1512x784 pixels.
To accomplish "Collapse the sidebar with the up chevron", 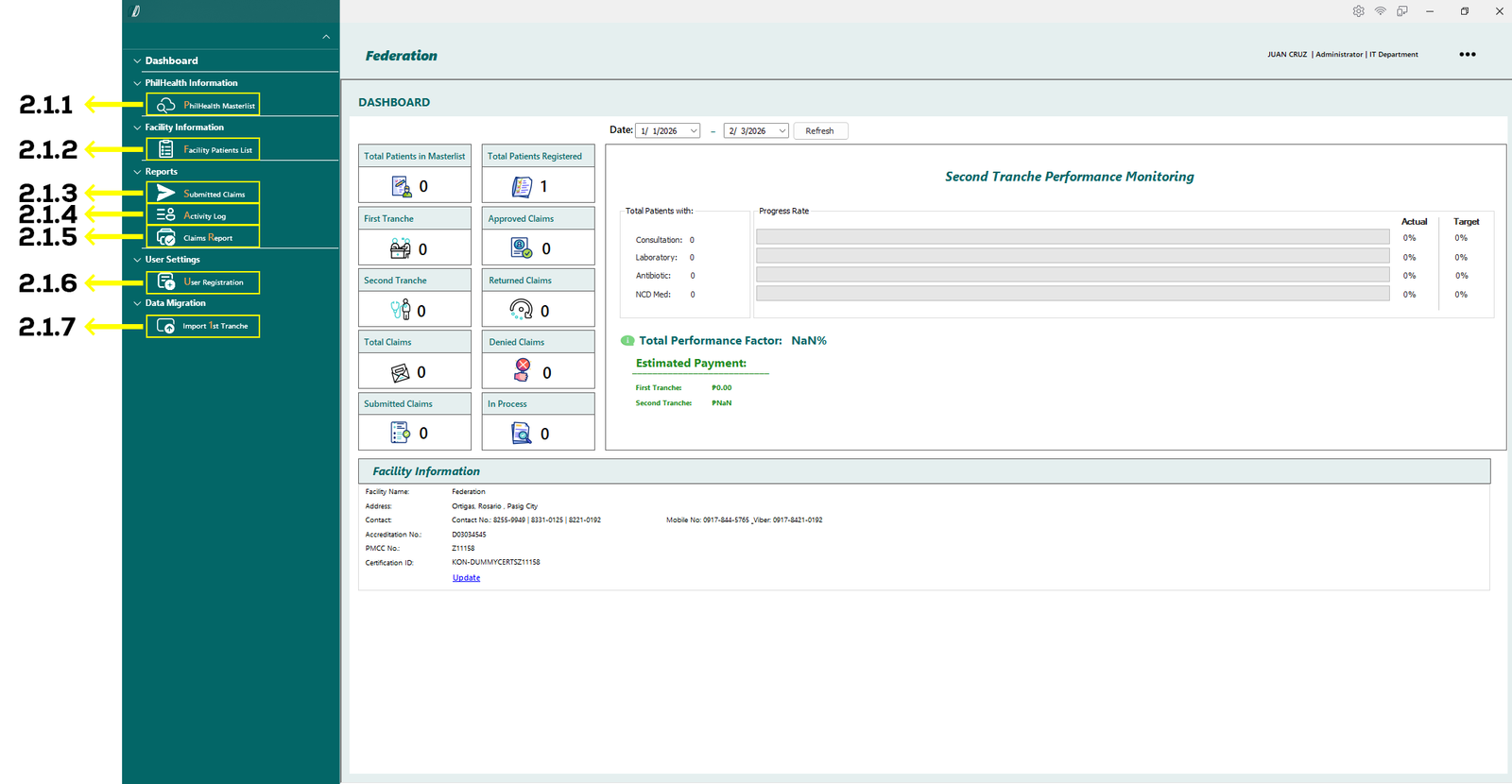I will click(326, 38).
